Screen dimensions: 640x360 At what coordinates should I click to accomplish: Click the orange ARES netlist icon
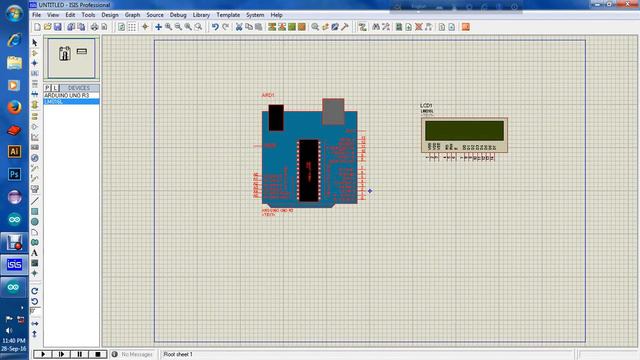(x=465, y=27)
